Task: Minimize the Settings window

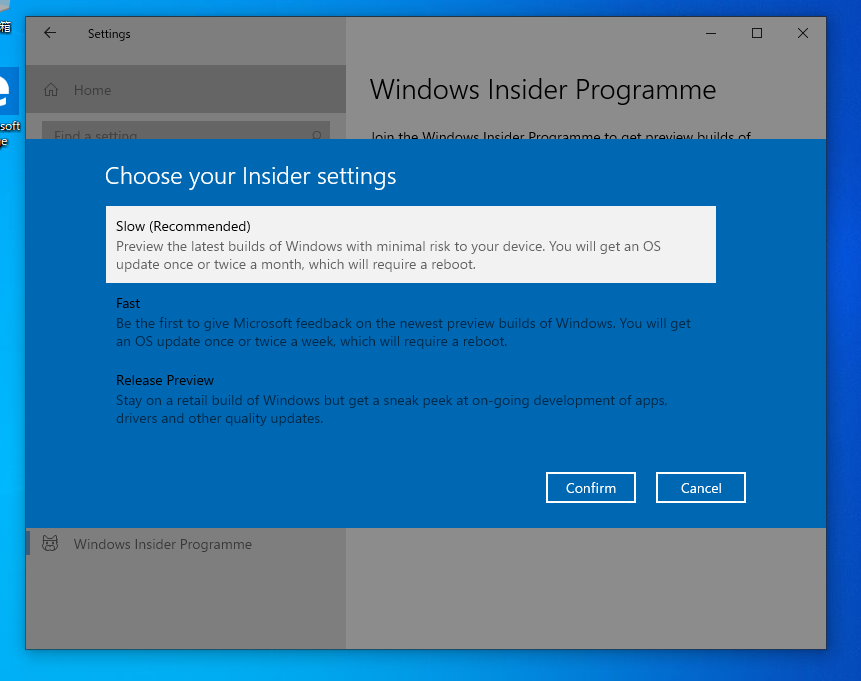Action: click(711, 33)
